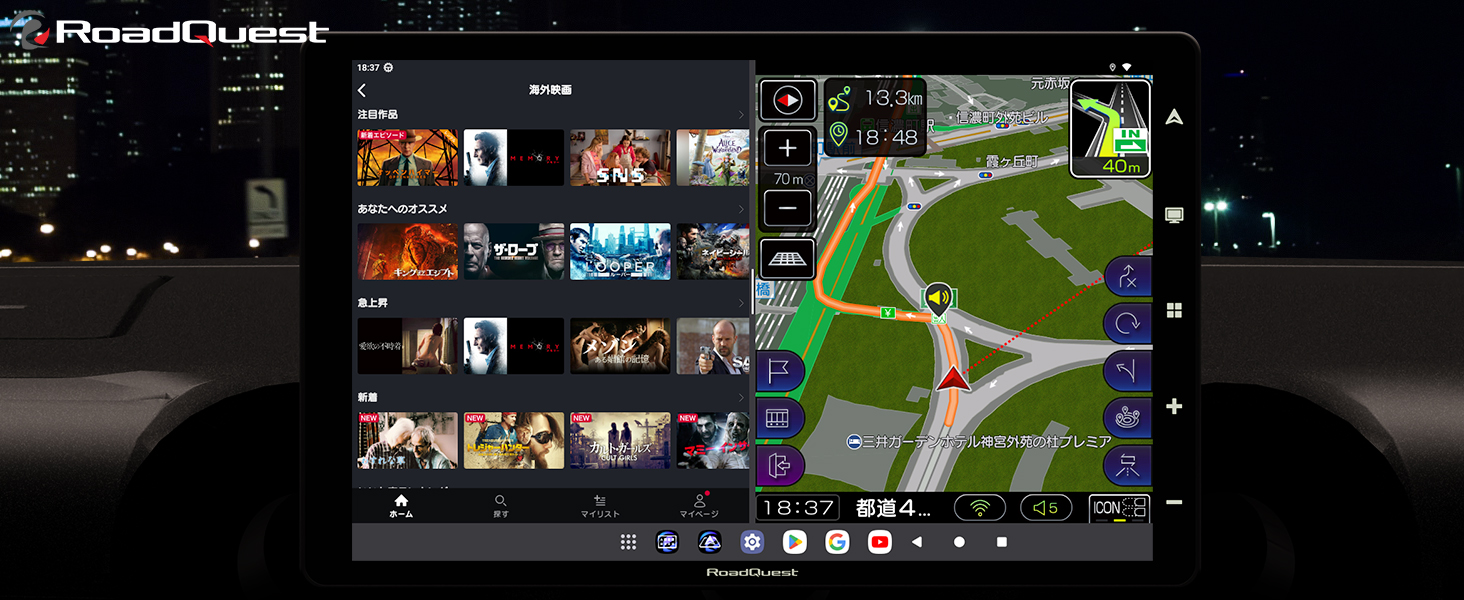Expand the 注目作品 section chevron
The image size is (1464, 600).
[741, 115]
